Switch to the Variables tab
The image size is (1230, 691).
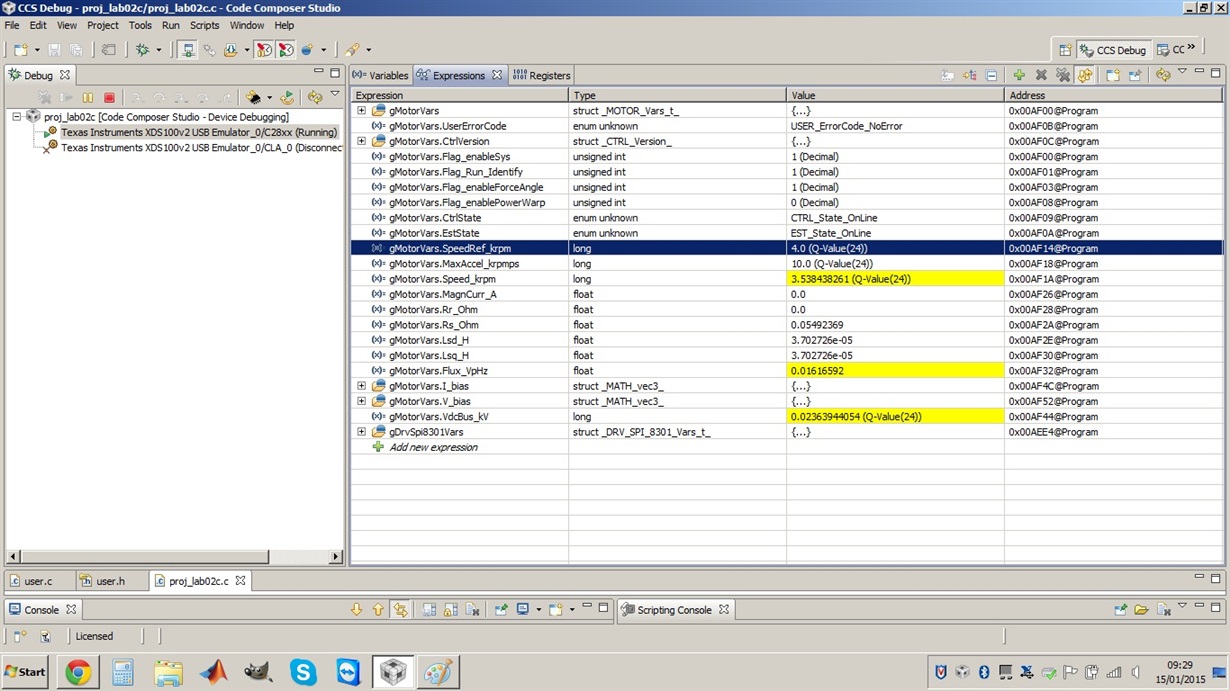380,75
